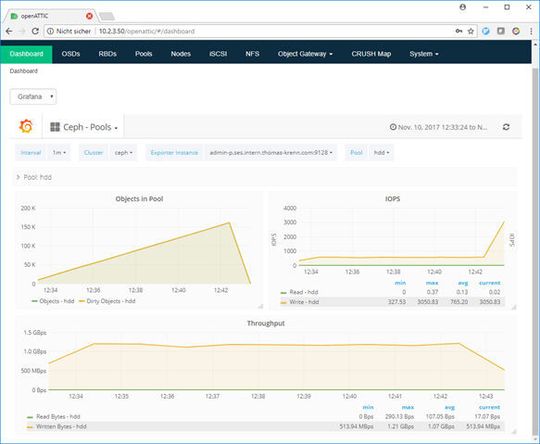Screen dimensions: 540x444
Task: Toggle the 'Write - hdd' IOPS series
Action: [304, 302]
